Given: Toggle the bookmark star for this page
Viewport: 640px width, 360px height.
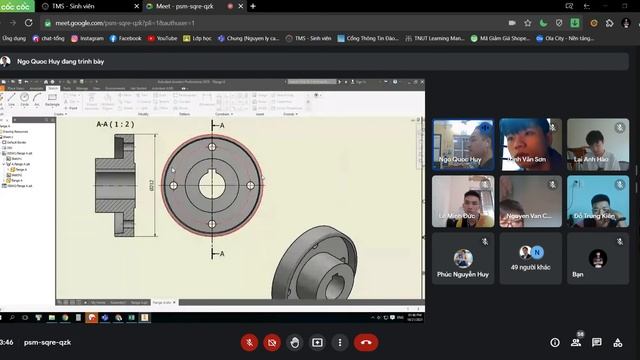Looking at the screenshot, I should (528, 23).
